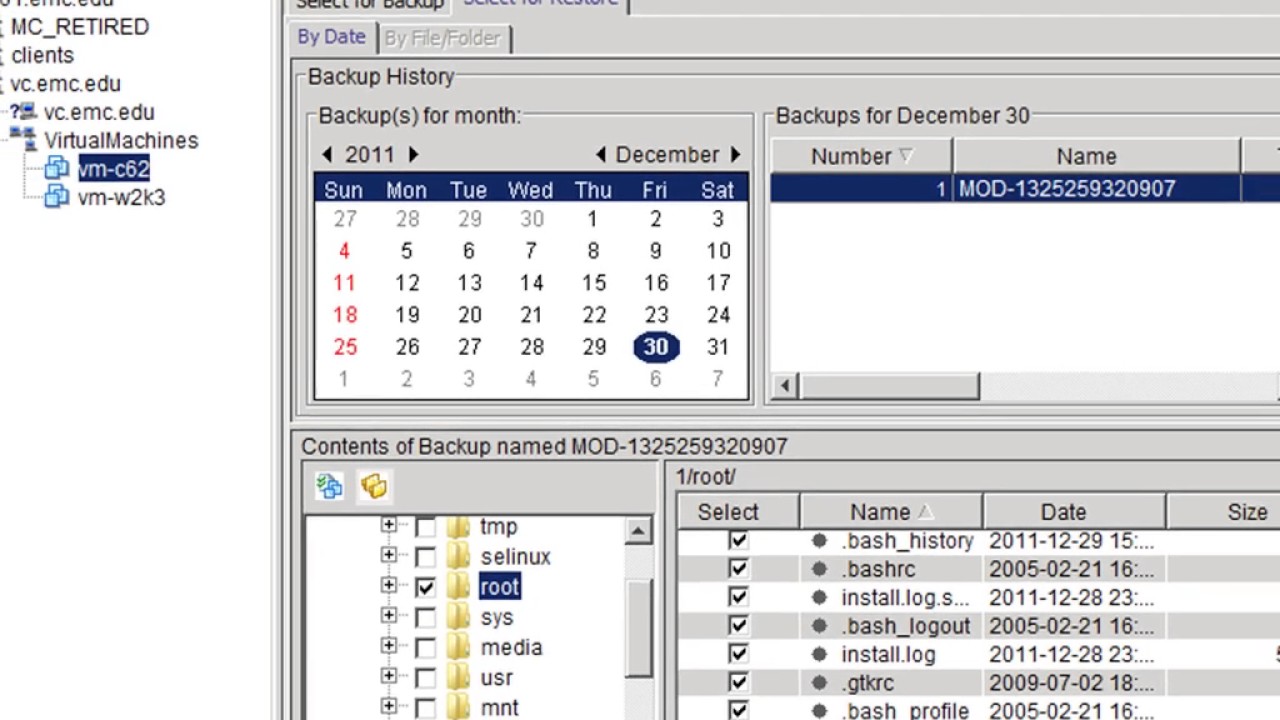The image size is (1280, 720).
Task: Expand the root folder node
Action: click(x=389, y=585)
